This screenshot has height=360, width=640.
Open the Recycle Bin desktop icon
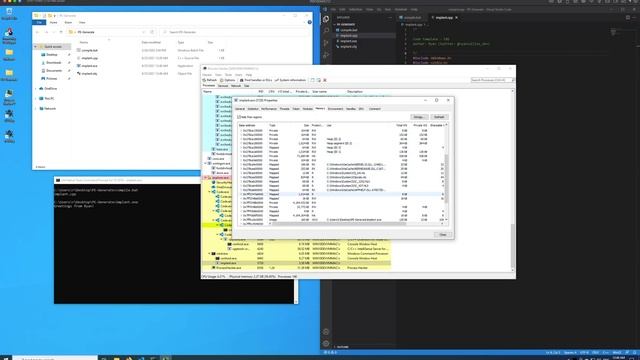coord(9,13)
